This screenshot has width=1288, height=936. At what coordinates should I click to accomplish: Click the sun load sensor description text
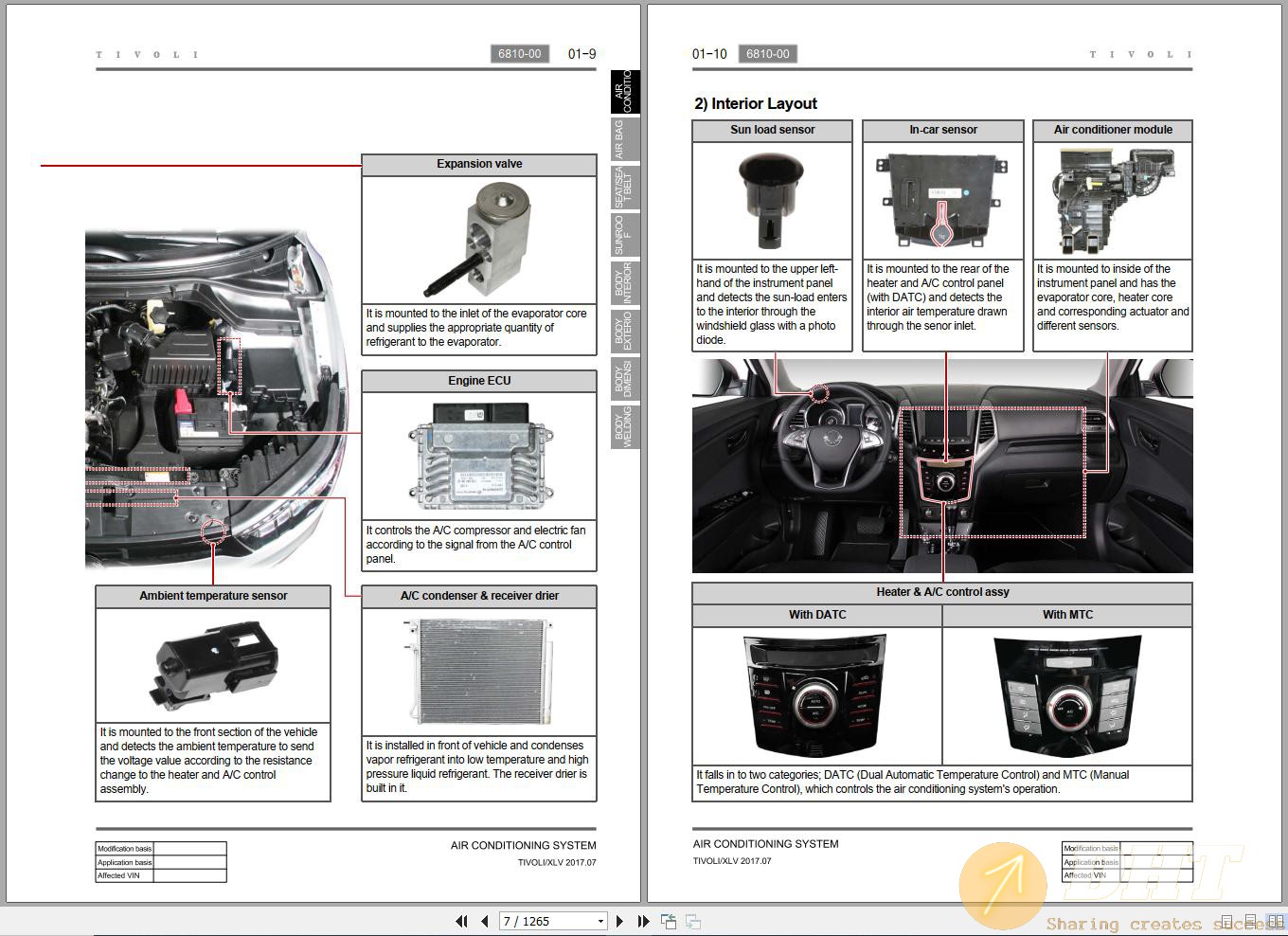(x=772, y=304)
